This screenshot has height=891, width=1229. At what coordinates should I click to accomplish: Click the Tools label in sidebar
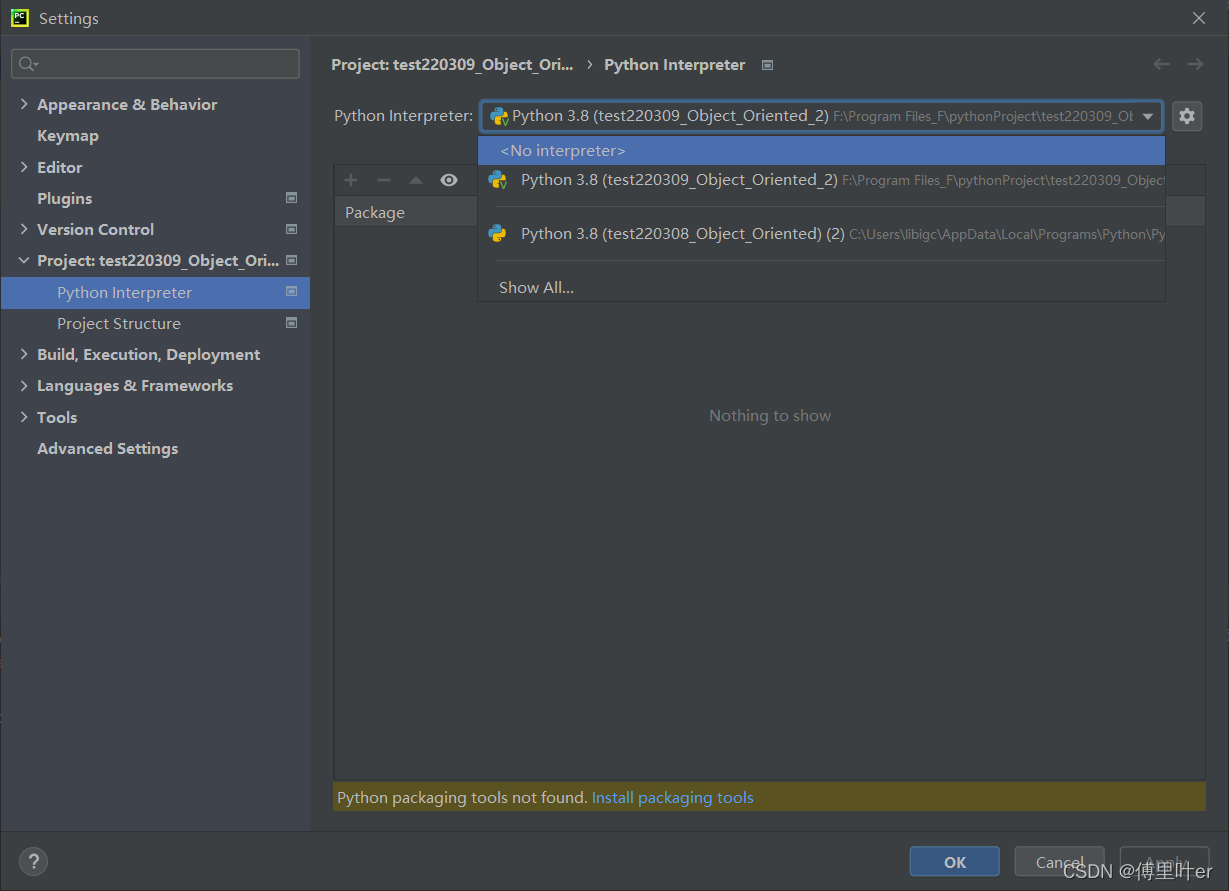[57, 417]
